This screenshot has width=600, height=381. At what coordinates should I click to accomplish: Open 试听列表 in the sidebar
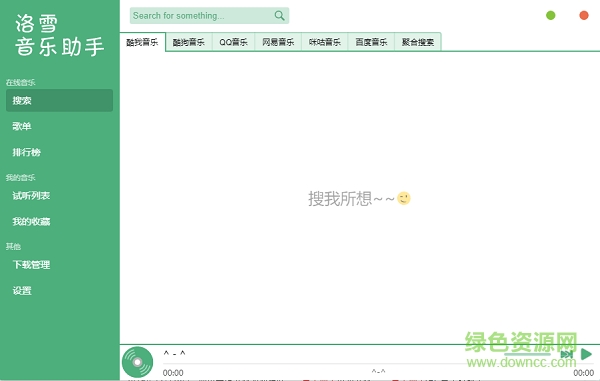[59, 196]
